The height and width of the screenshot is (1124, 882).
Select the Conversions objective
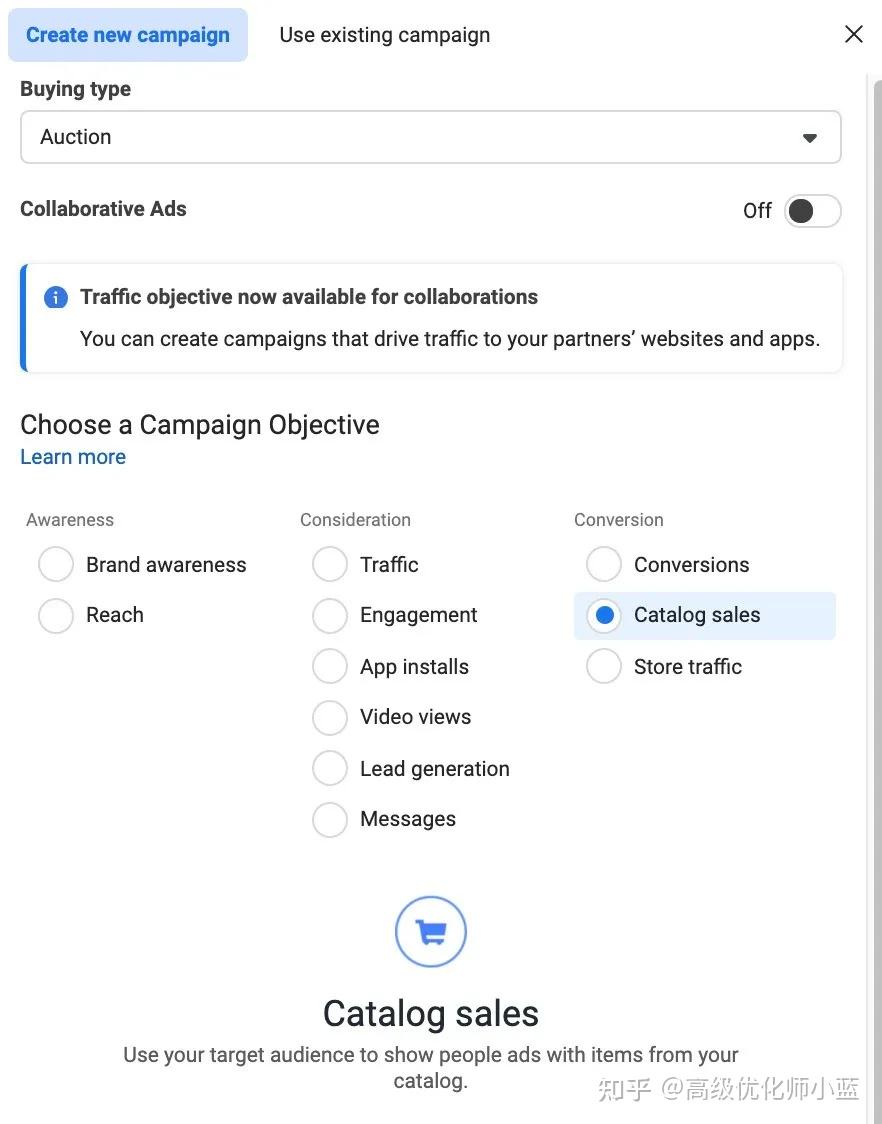coord(604,564)
